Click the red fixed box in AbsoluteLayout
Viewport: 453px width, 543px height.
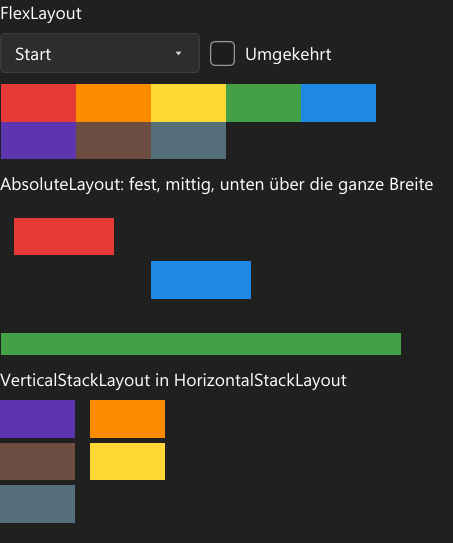pos(64,237)
